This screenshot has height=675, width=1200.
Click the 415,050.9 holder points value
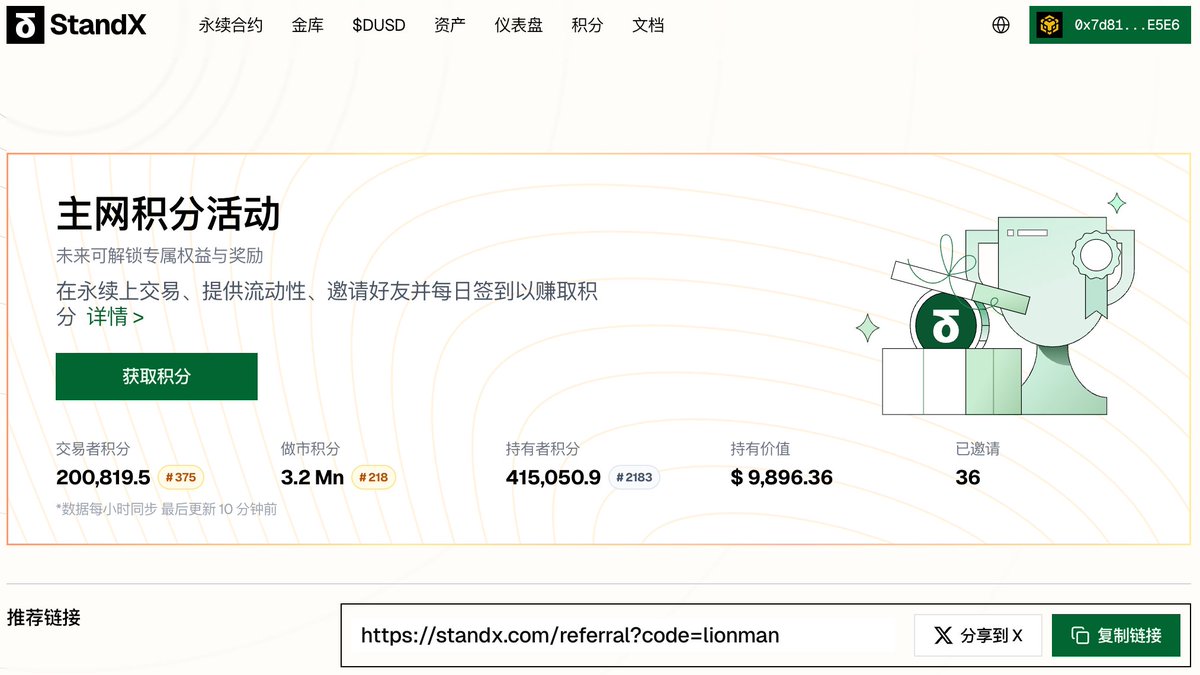[553, 477]
